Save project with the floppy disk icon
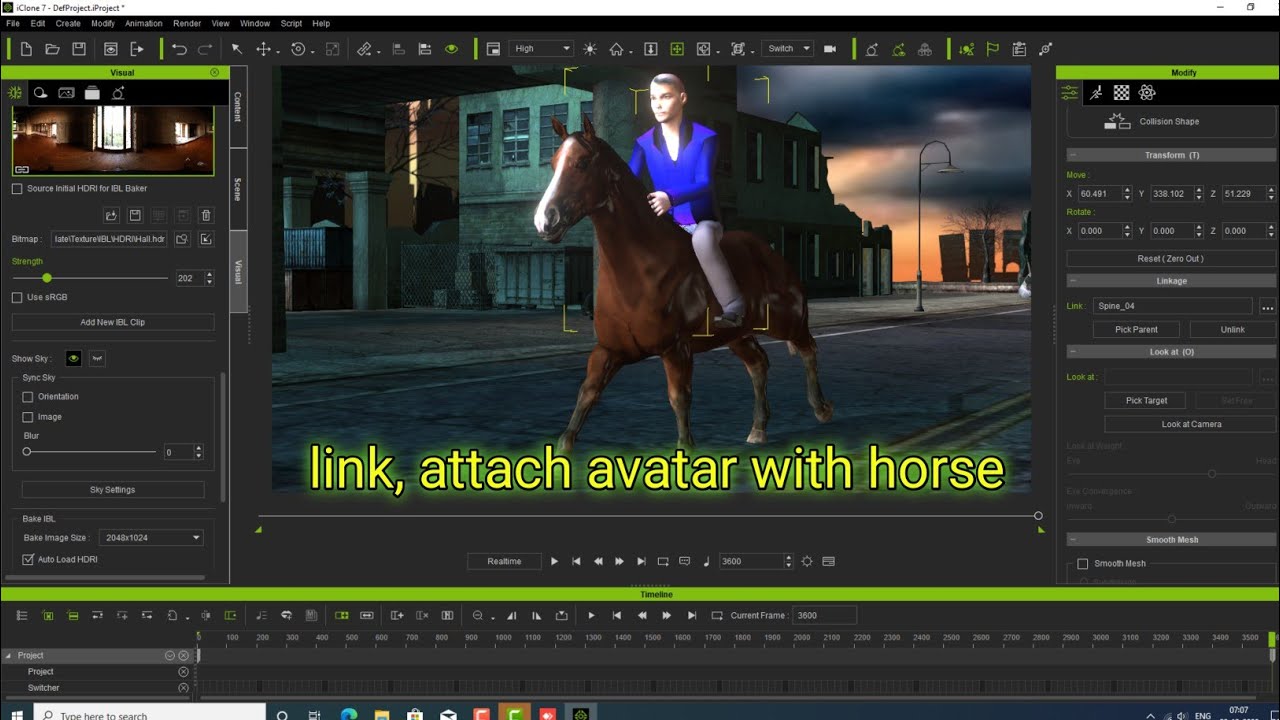The height and width of the screenshot is (720, 1280). (x=79, y=49)
